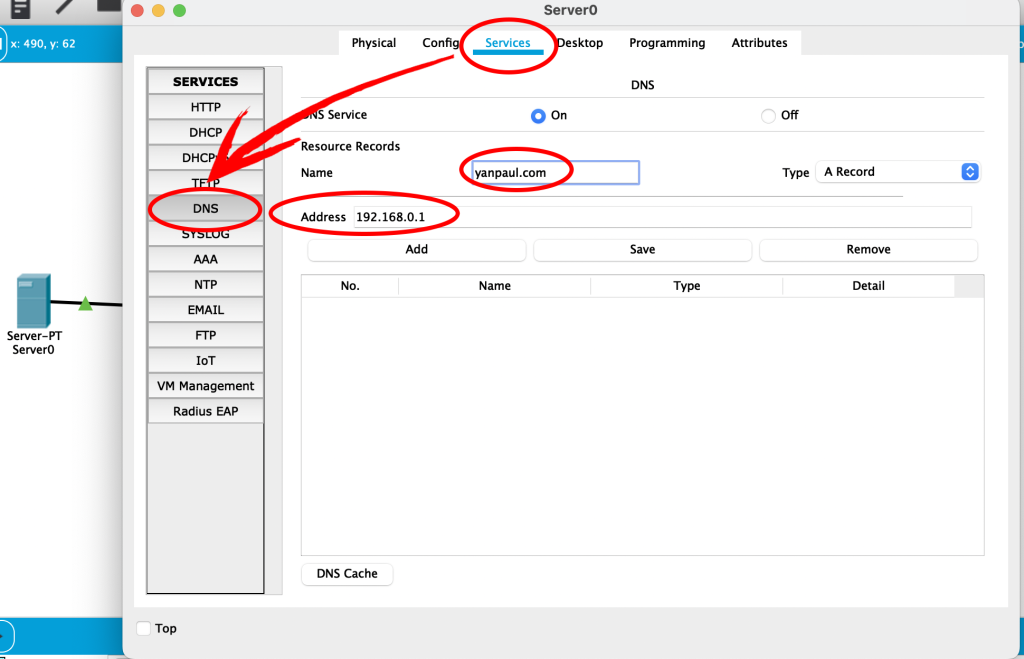This screenshot has height=659, width=1024.
Task: Enable the Top checkbox
Action: click(144, 628)
